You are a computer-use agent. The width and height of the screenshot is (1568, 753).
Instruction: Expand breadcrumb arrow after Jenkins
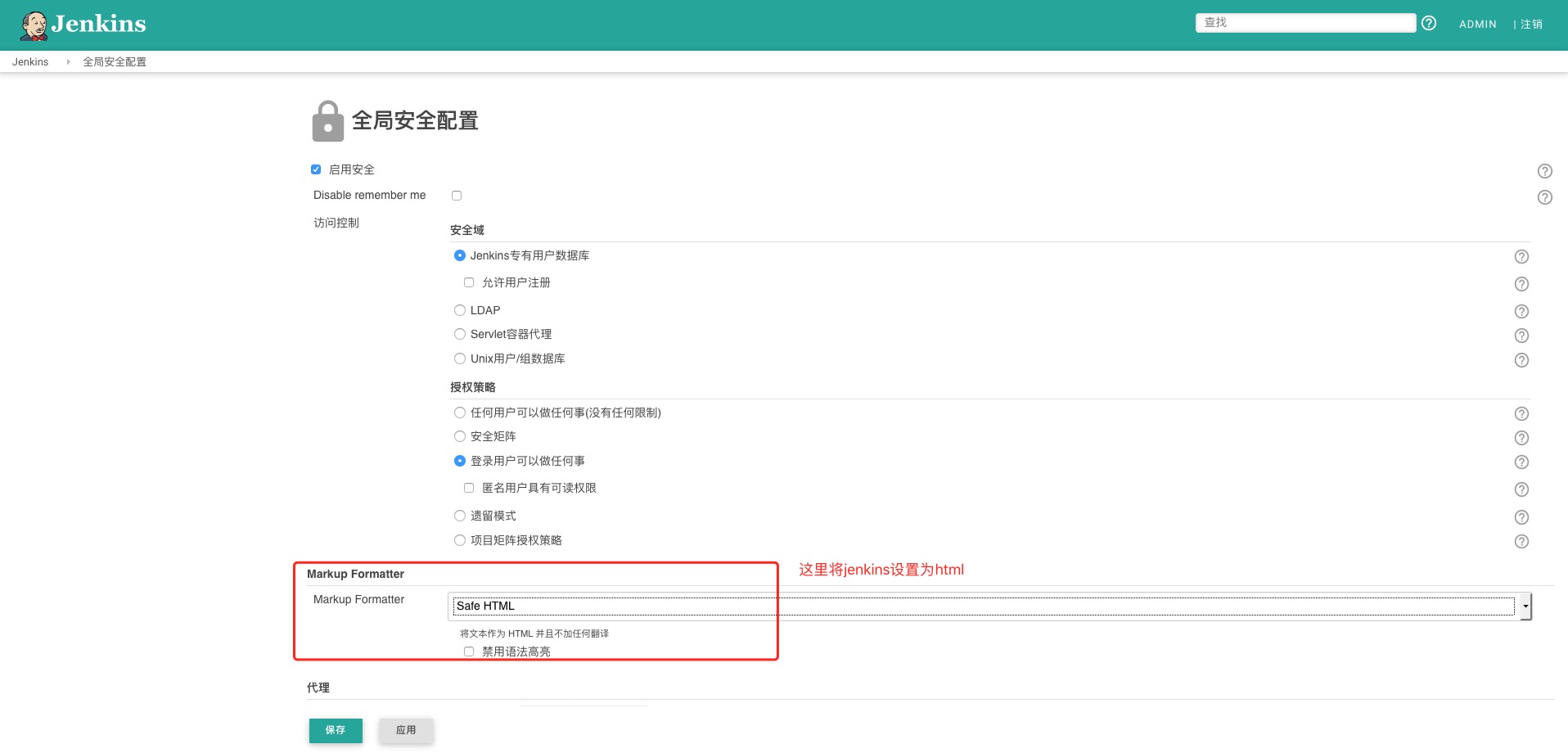click(x=68, y=61)
